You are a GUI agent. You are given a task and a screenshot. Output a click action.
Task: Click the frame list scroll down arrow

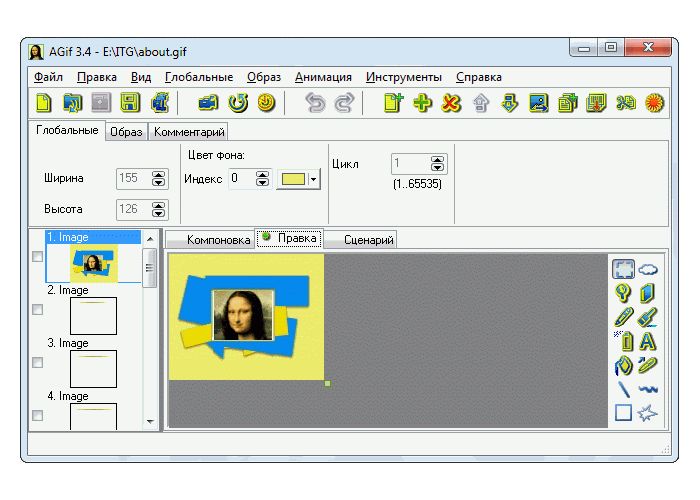150,421
